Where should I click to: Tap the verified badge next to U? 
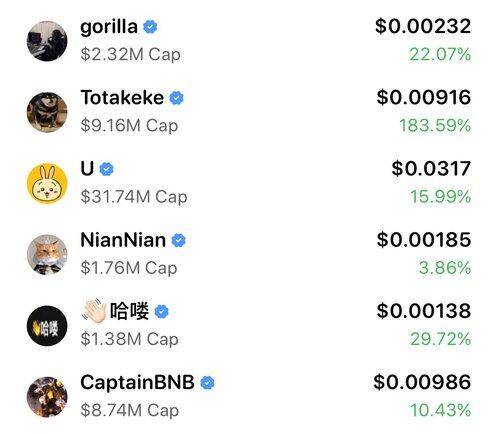point(106,169)
